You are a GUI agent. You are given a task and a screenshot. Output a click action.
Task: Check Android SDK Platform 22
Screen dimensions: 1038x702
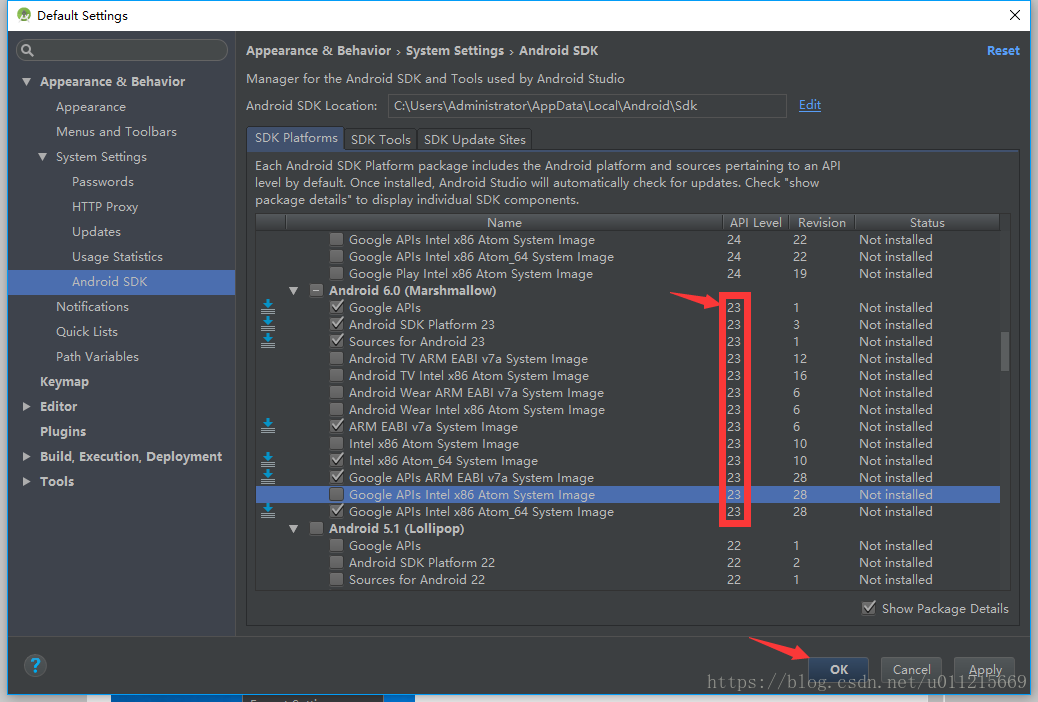tap(337, 562)
